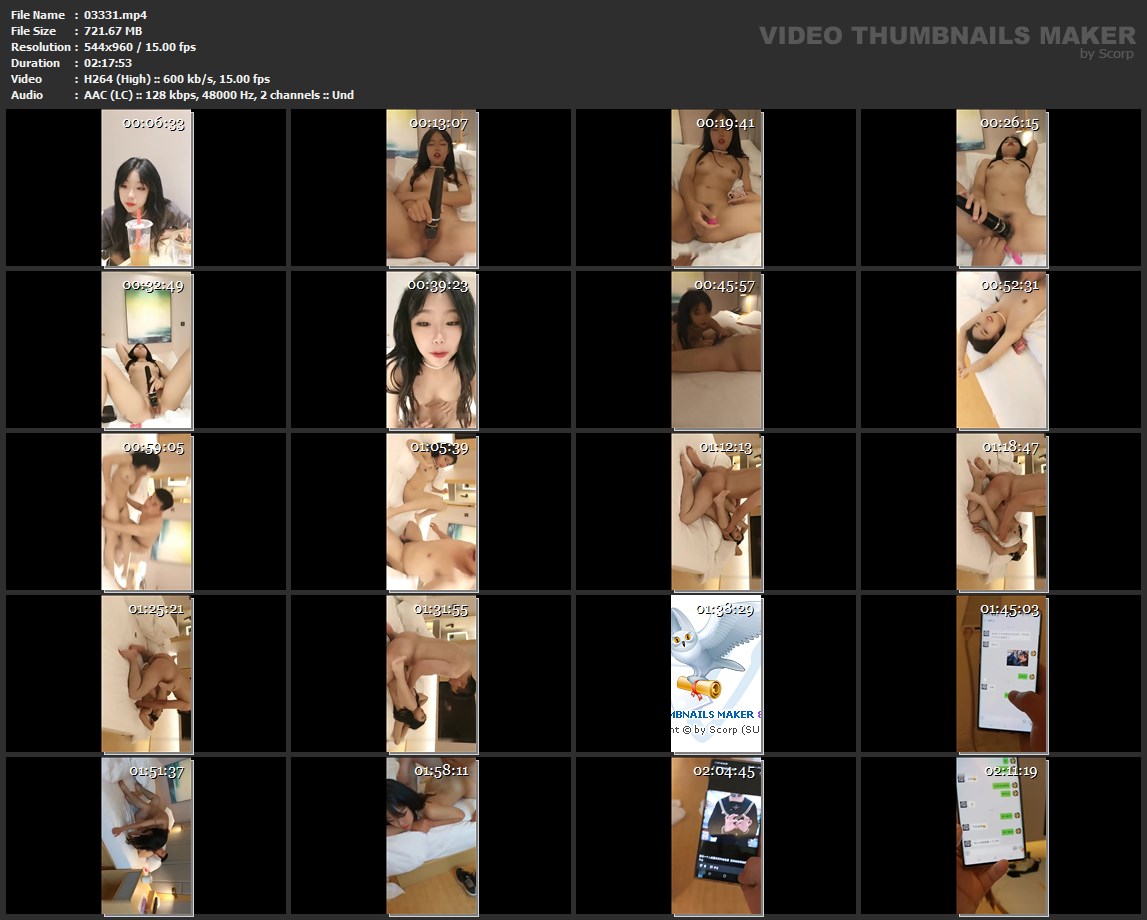Open the thumbnail stamped 01:38:29 with owl logo
1147x920 pixels.
(716, 674)
